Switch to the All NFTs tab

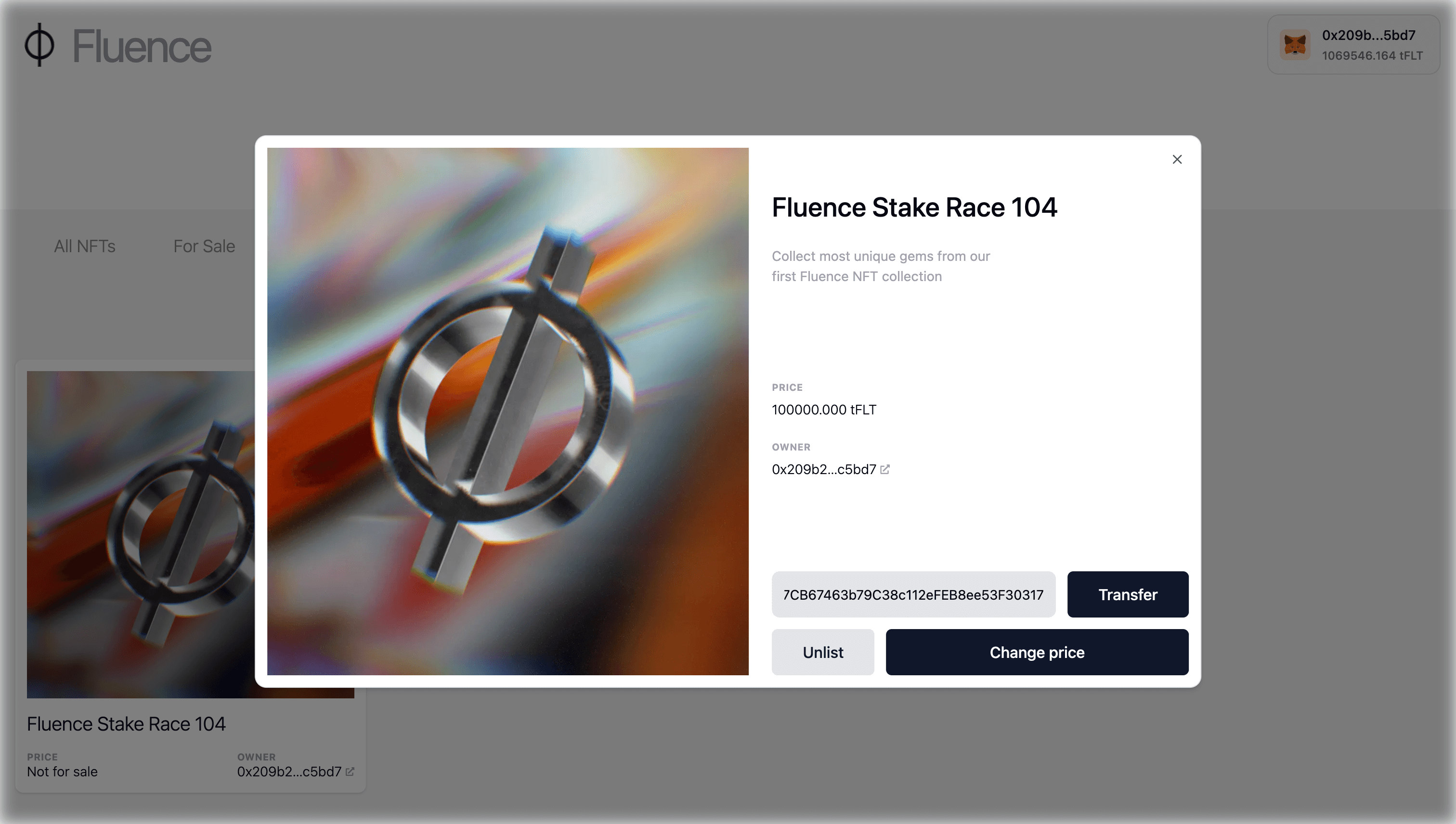click(x=85, y=246)
